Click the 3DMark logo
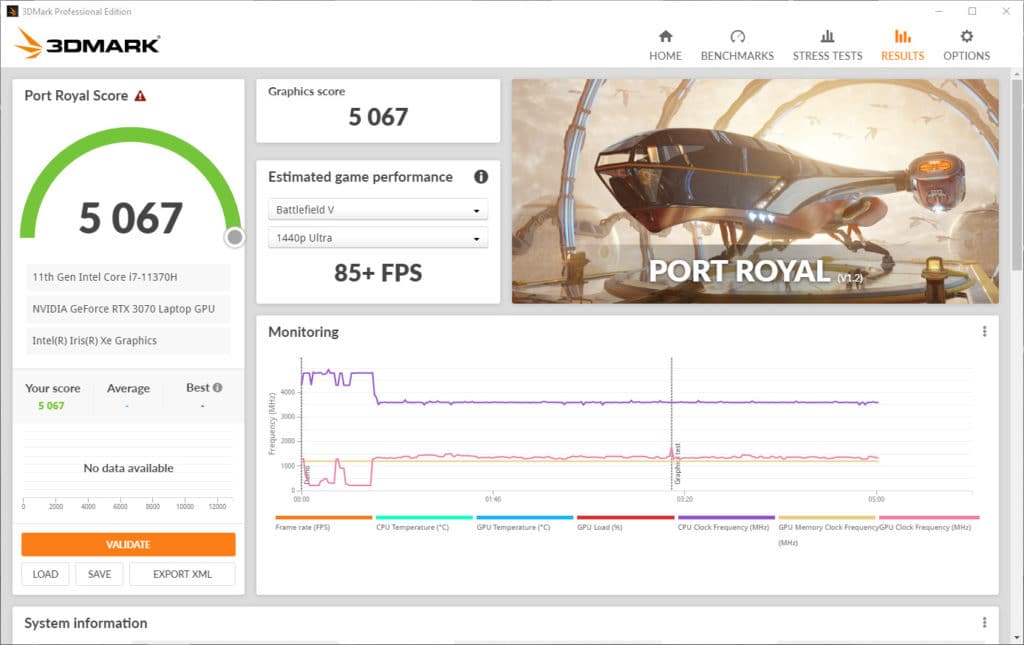Image resolution: width=1024 pixels, height=645 pixels. coord(88,44)
